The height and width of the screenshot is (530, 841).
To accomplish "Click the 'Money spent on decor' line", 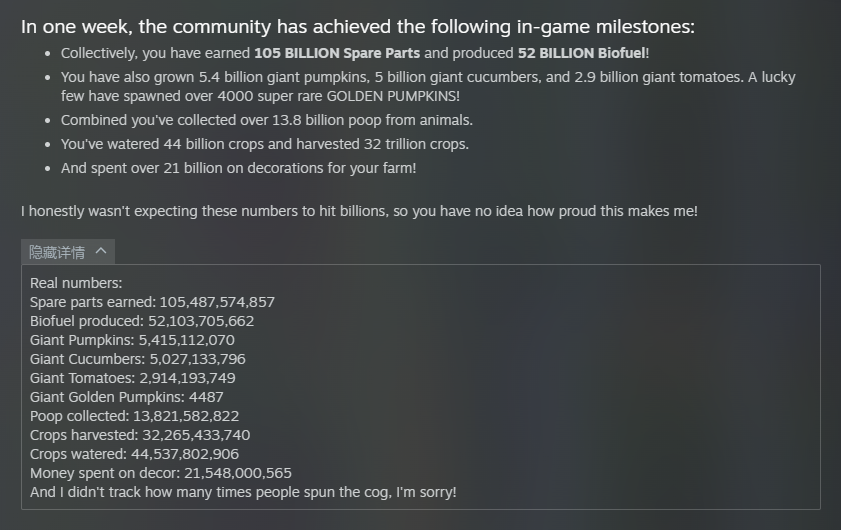I will pos(161,473).
